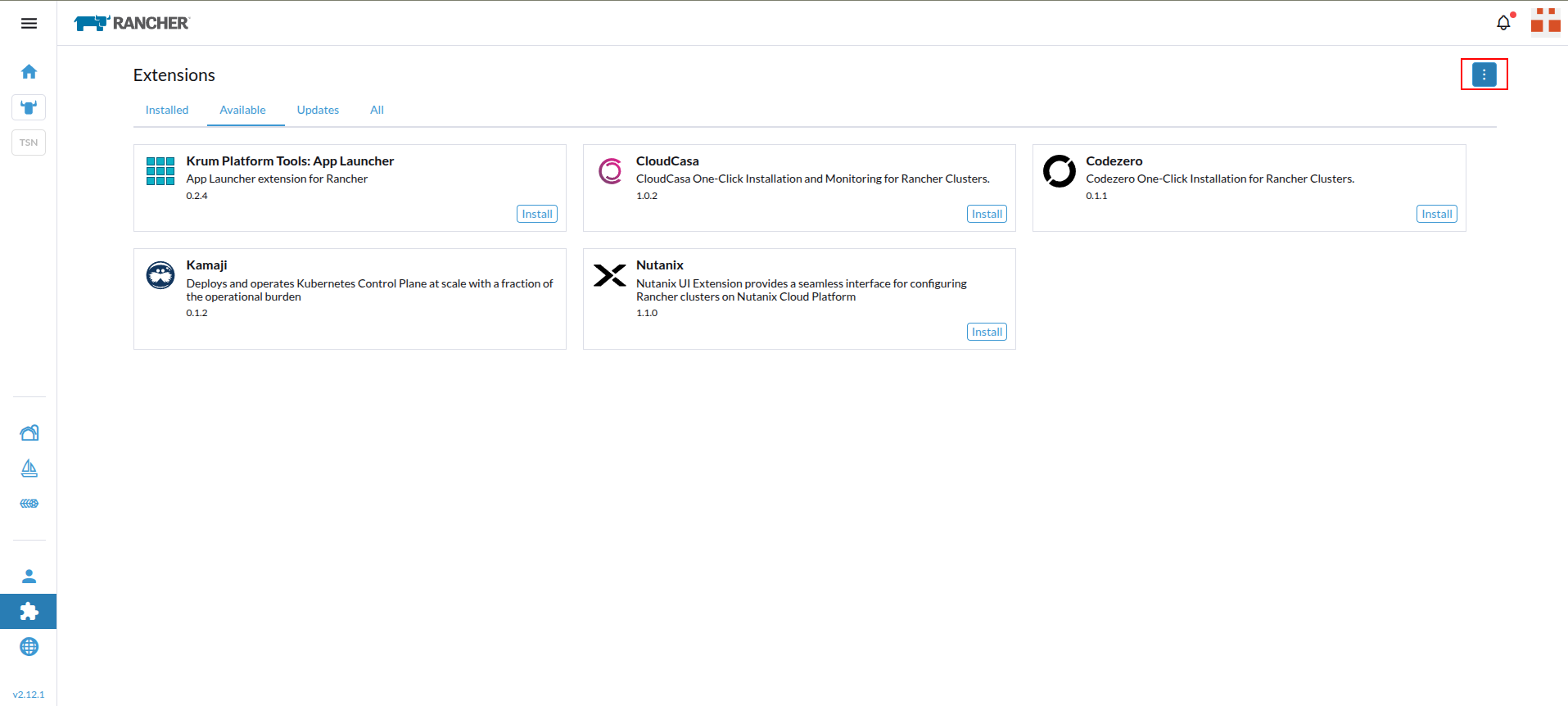
Task: Open Global Settings globe icon
Action: [x=29, y=647]
